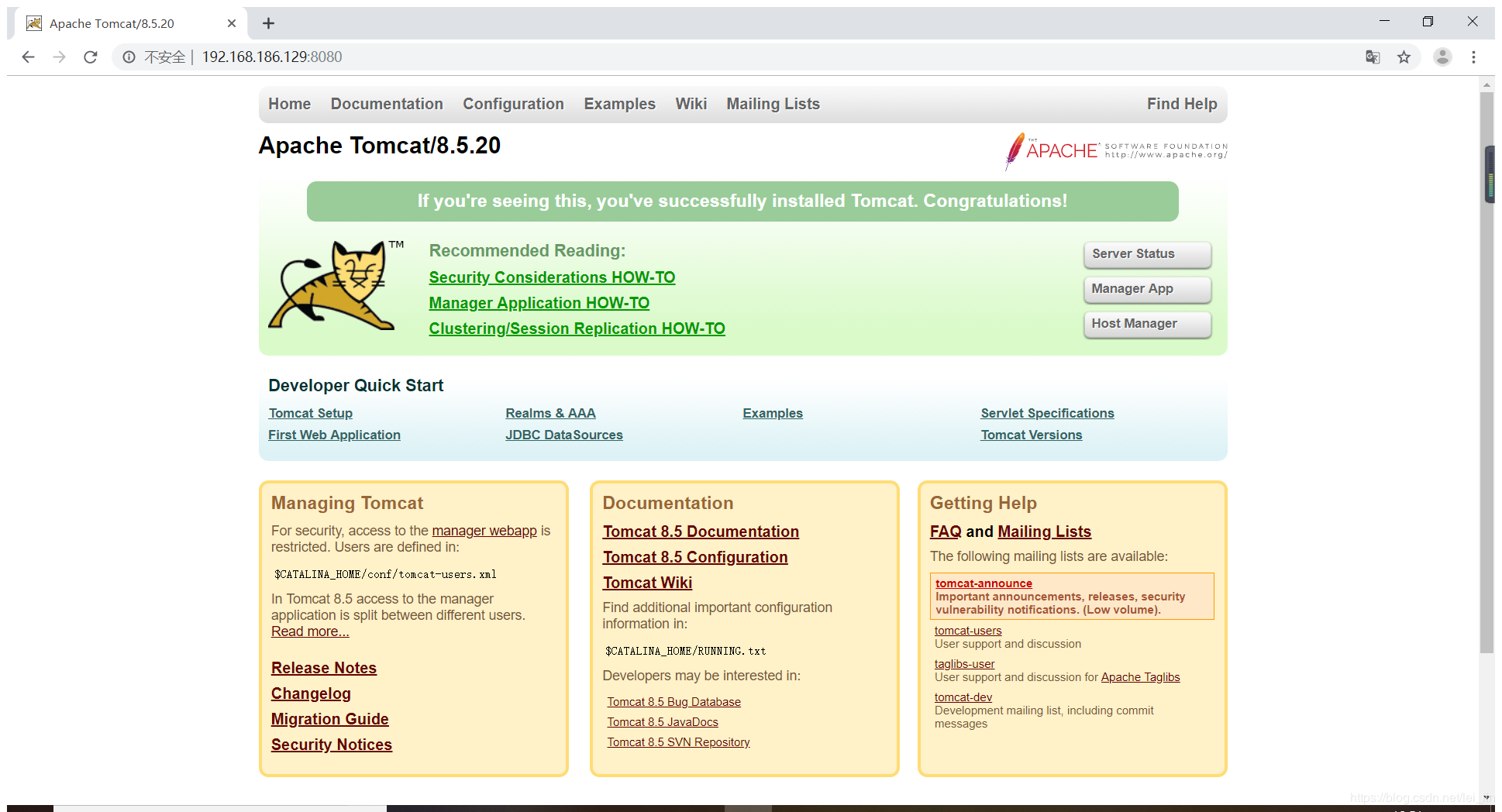This screenshot has width=1502, height=812.
Task: Open the Security Notices link
Action: (x=332, y=745)
